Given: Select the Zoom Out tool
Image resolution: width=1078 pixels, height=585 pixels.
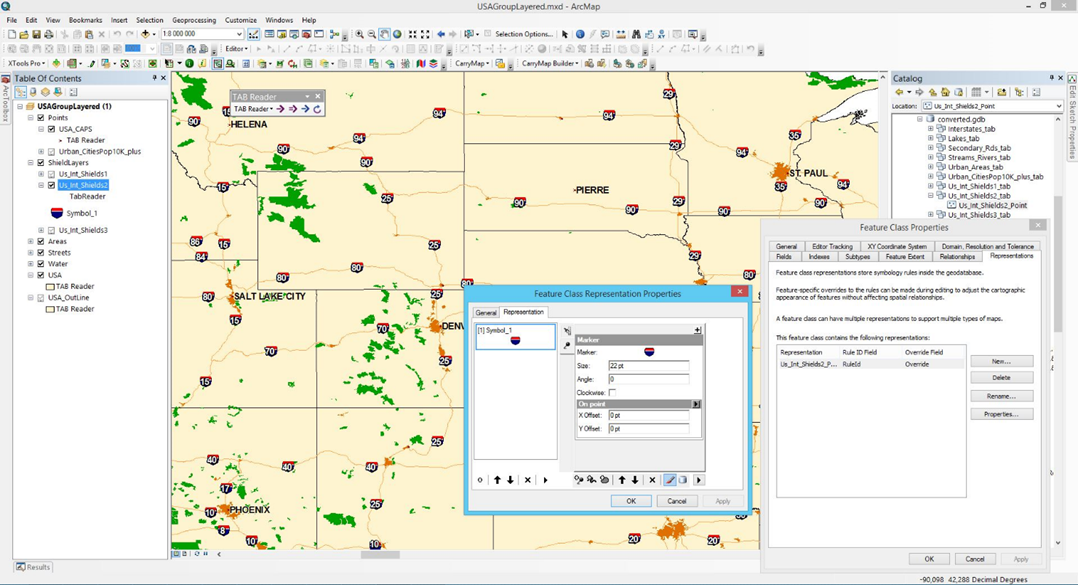Looking at the screenshot, I should pyautogui.click(x=372, y=34).
